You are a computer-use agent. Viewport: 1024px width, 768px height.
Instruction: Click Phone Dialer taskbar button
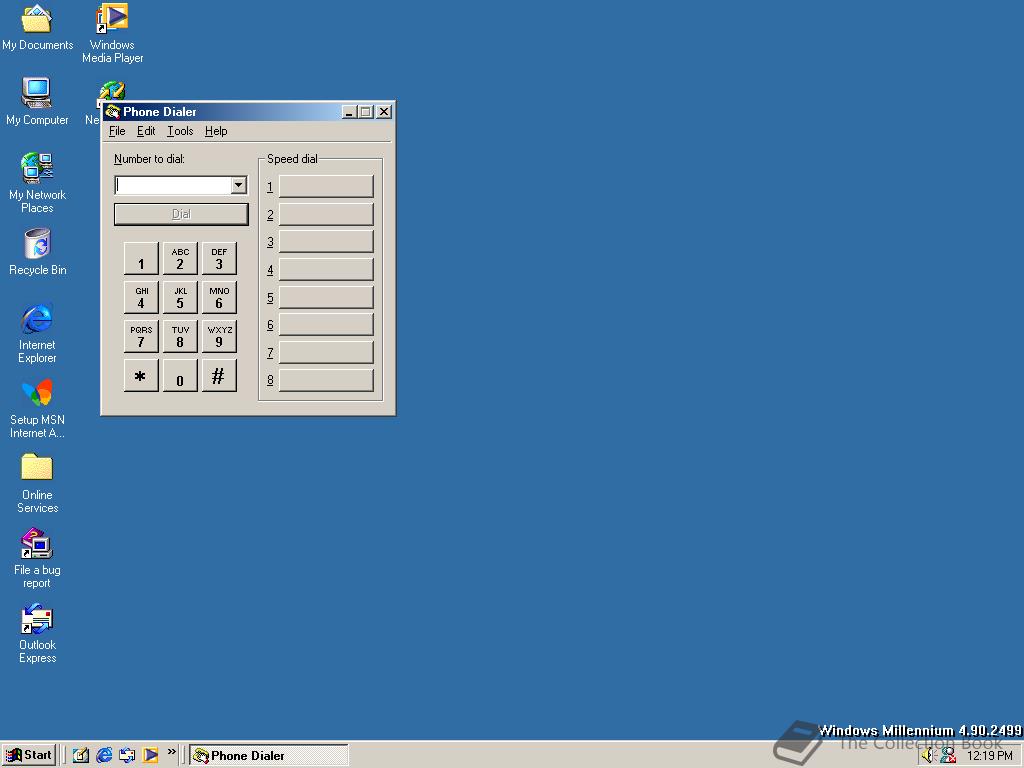tap(268, 755)
